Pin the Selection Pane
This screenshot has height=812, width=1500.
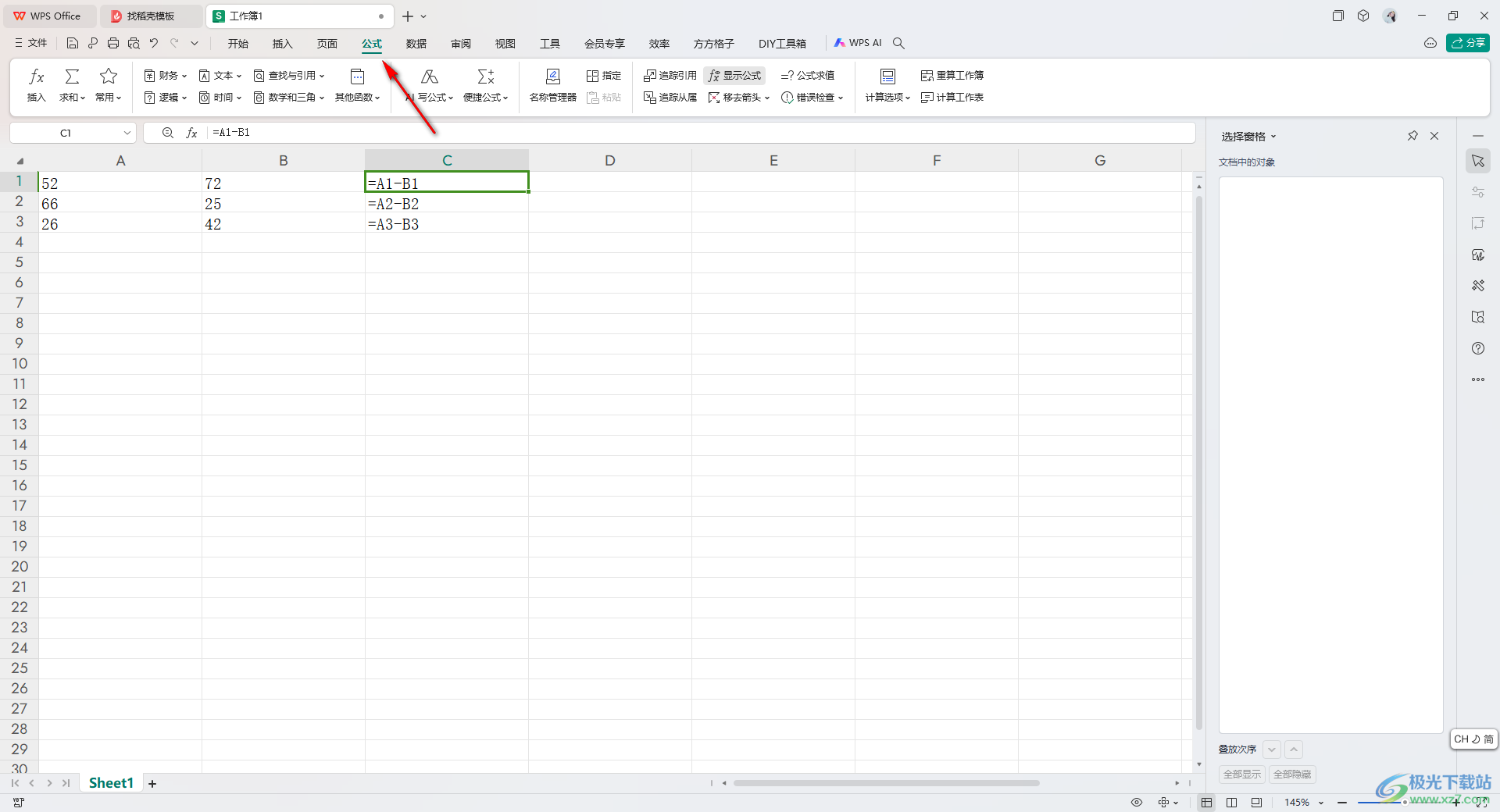[x=1412, y=136]
